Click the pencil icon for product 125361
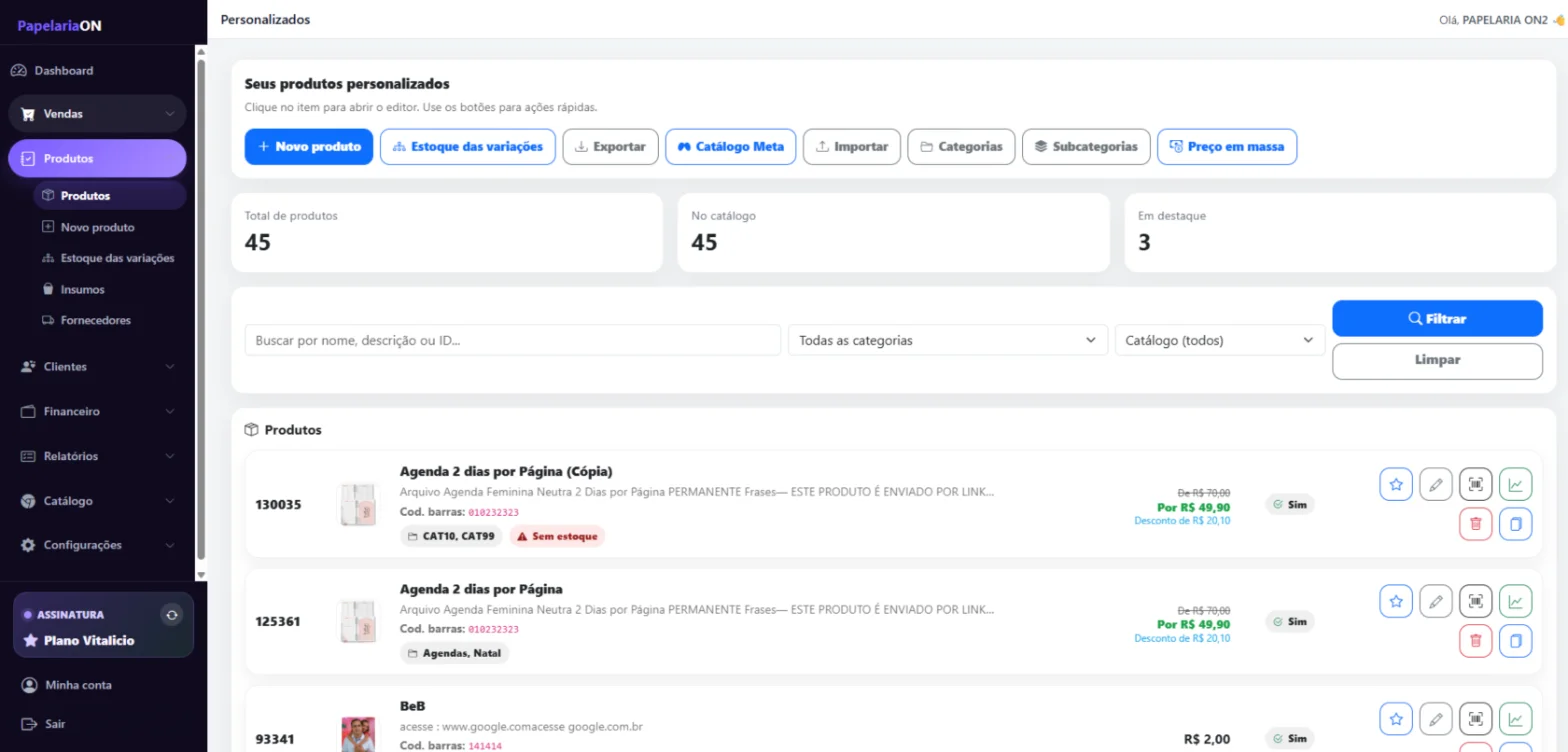 (x=1436, y=602)
